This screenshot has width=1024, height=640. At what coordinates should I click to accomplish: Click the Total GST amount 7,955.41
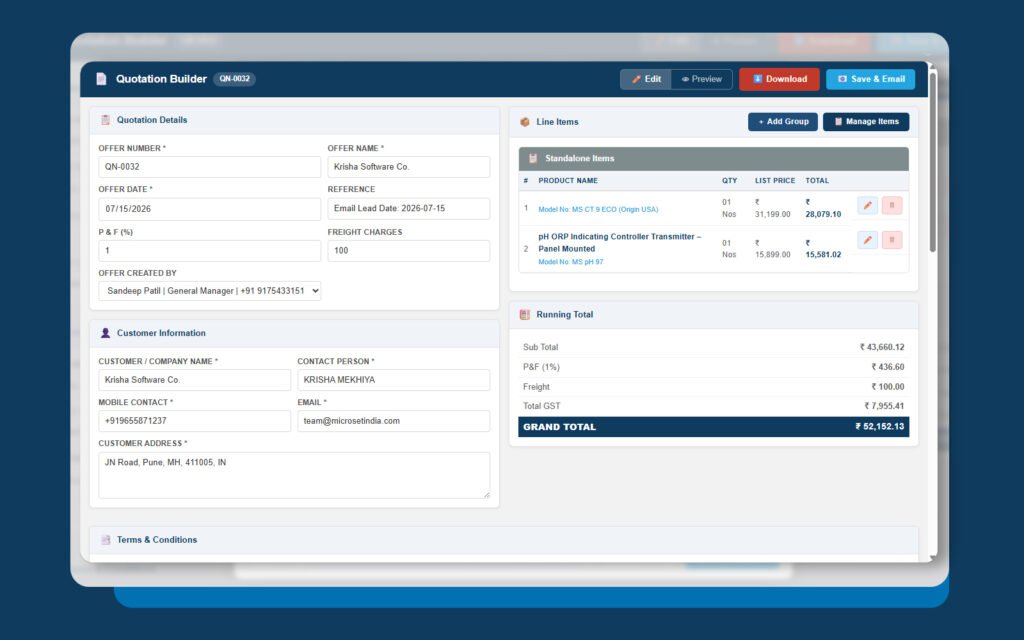(x=885, y=406)
